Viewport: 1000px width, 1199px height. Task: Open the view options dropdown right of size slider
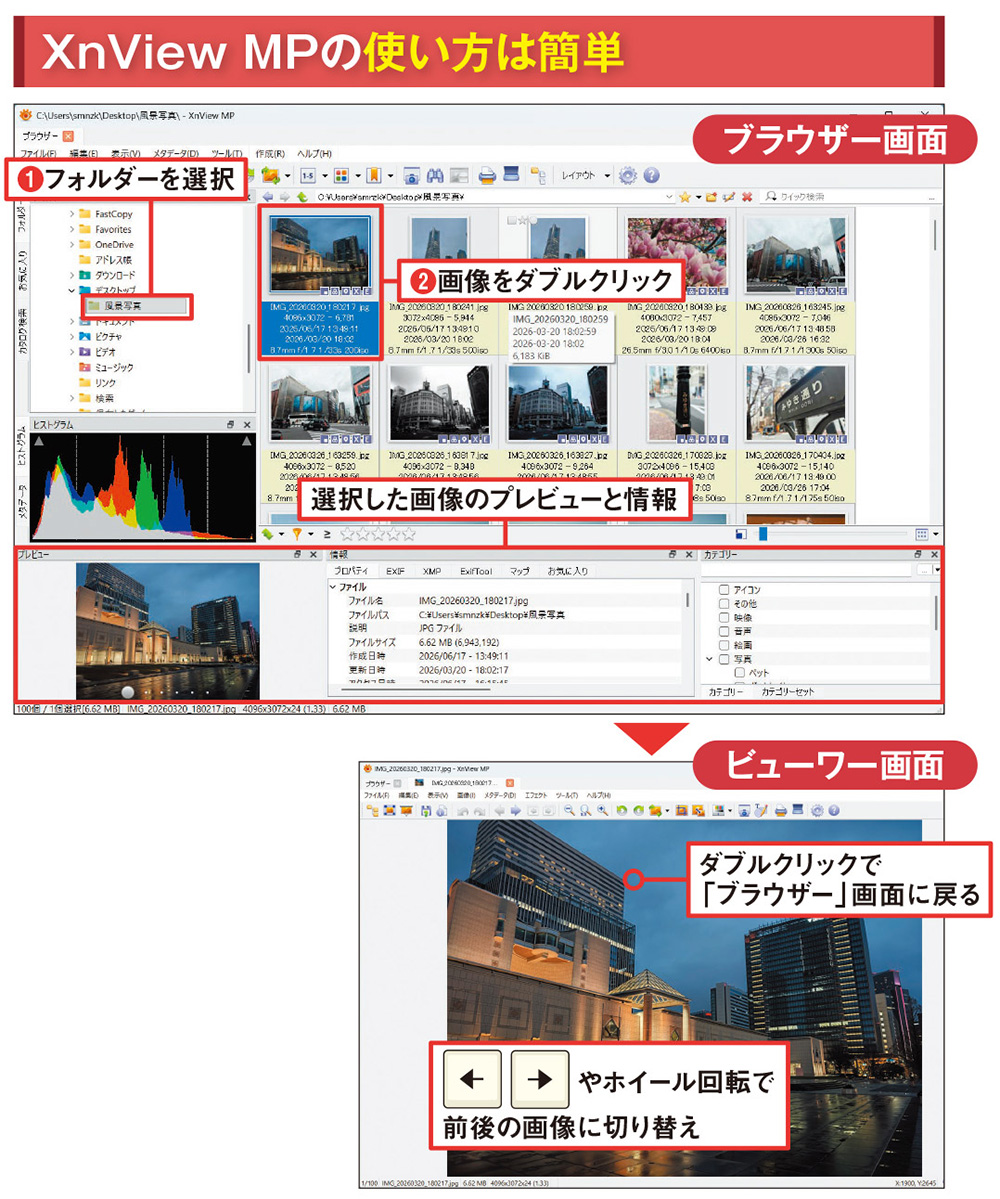[936, 534]
